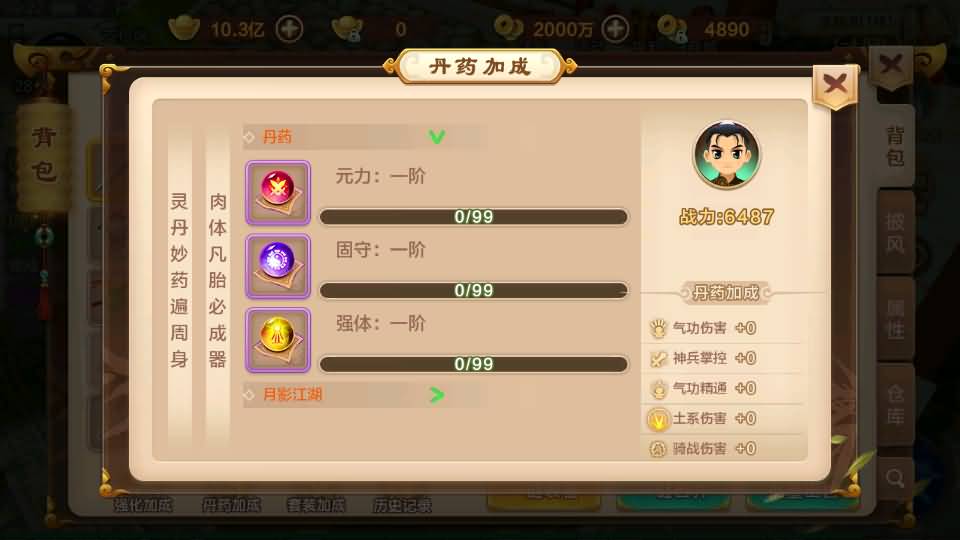Screen dimensions: 960x540
Task: Expand the 月影江湖 section arrow
Action: coord(437,395)
